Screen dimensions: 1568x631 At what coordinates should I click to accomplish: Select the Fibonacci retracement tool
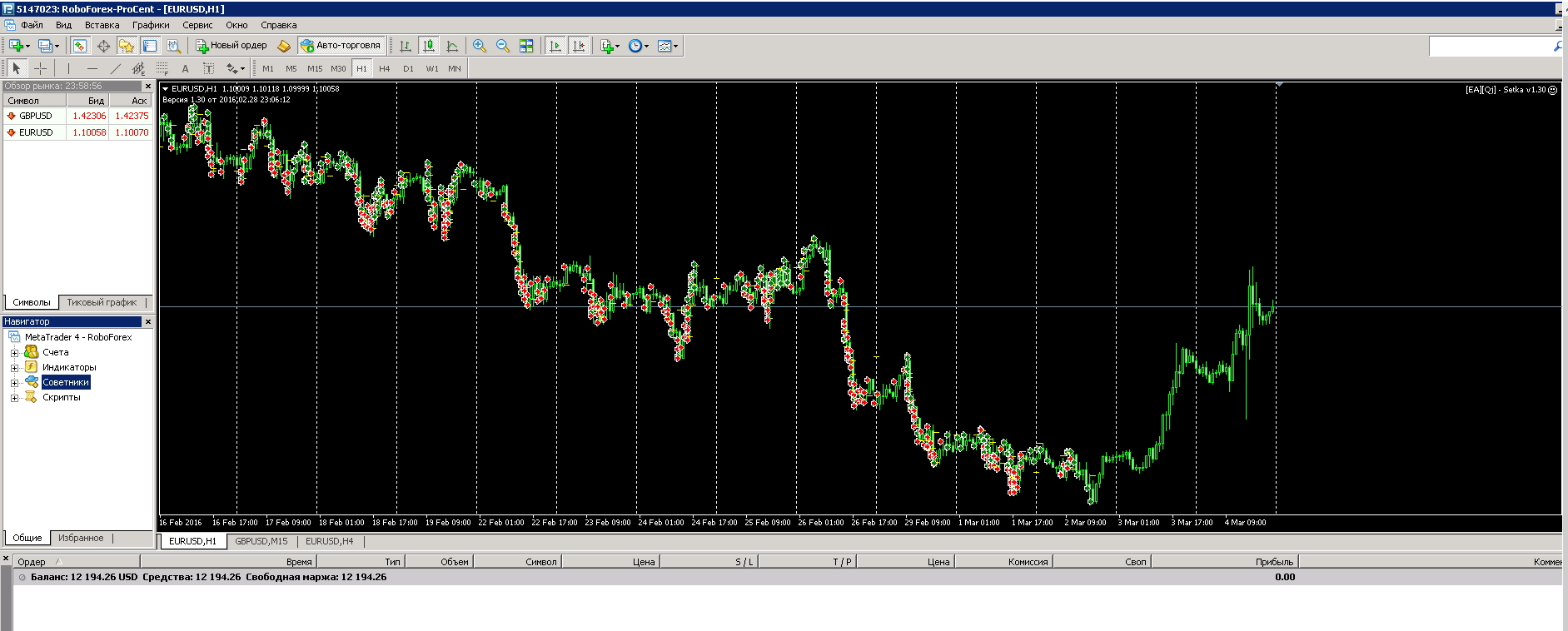[x=162, y=68]
